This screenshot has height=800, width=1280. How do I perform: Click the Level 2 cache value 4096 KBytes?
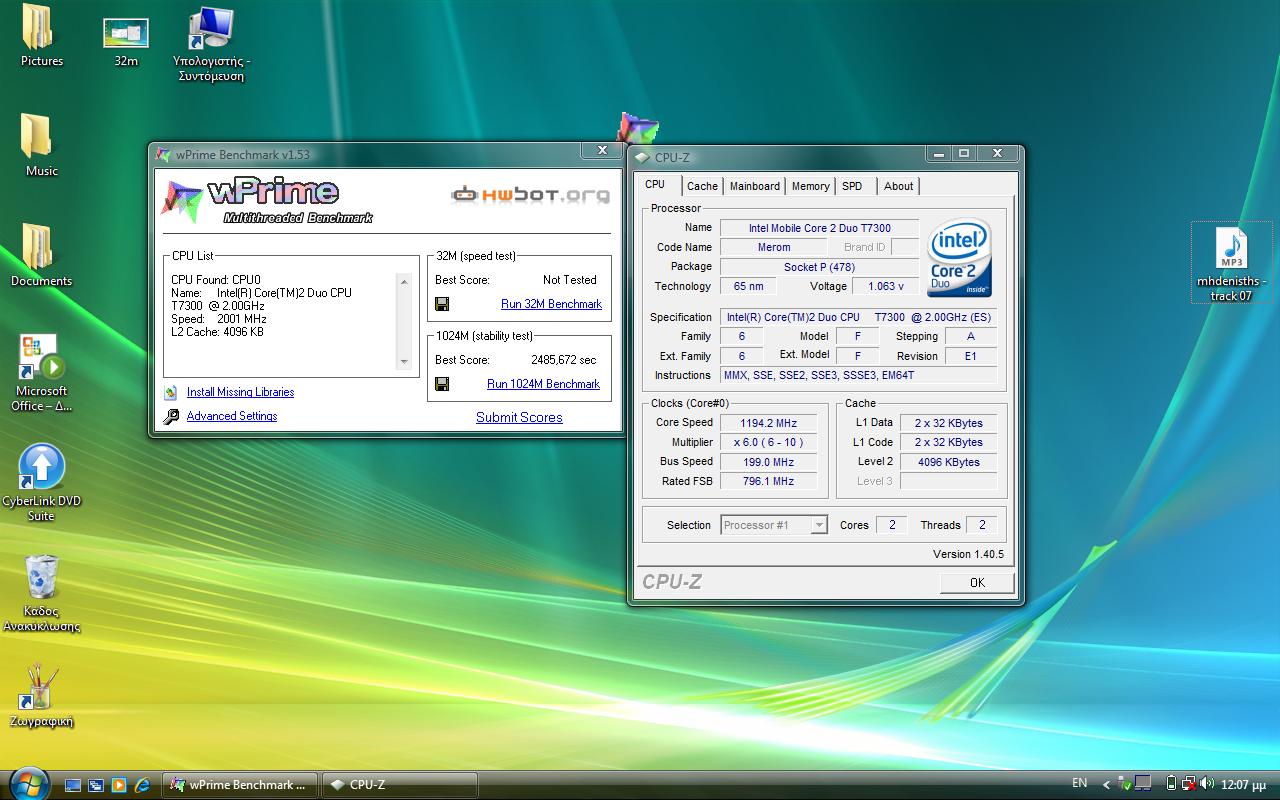coord(948,462)
